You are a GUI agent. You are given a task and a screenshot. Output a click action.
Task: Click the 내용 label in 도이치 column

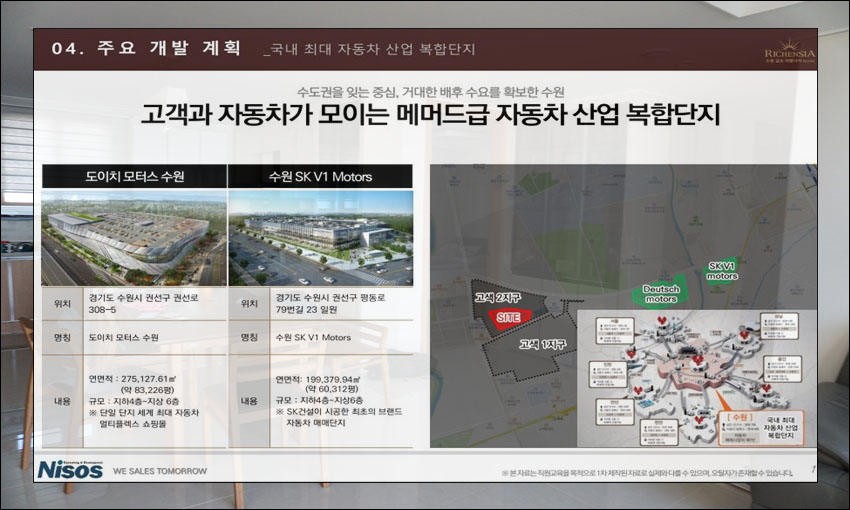tap(62, 402)
